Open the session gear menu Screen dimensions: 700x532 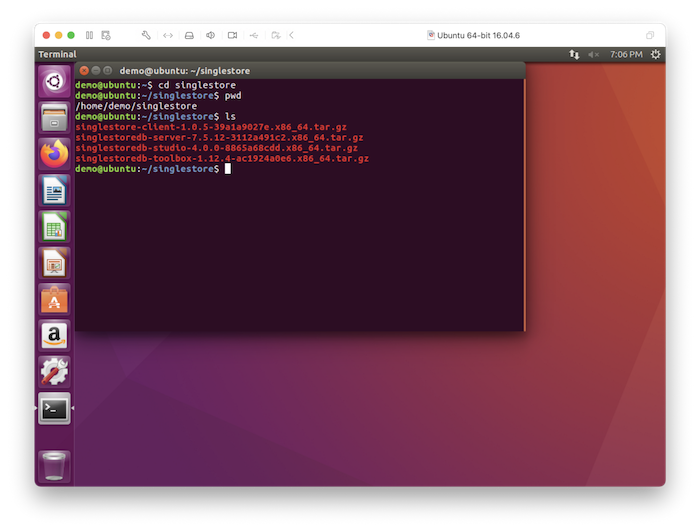click(x=655, y=54)
